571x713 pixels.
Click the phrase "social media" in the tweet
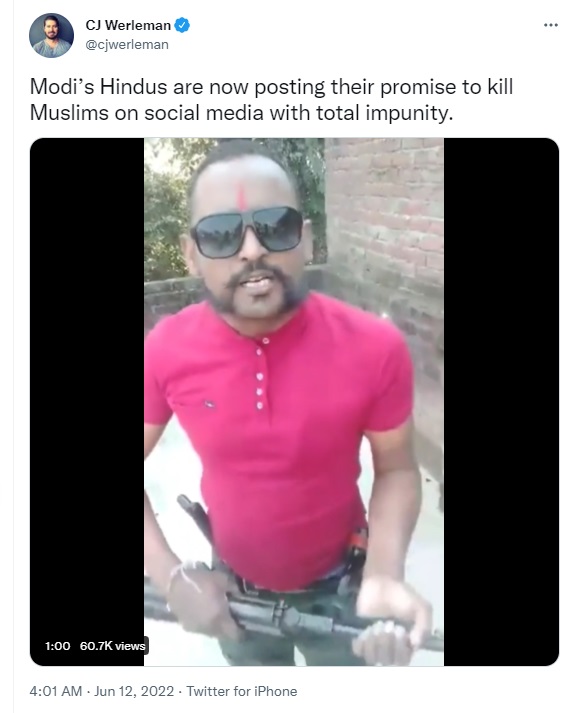click(x=204, y=113)
